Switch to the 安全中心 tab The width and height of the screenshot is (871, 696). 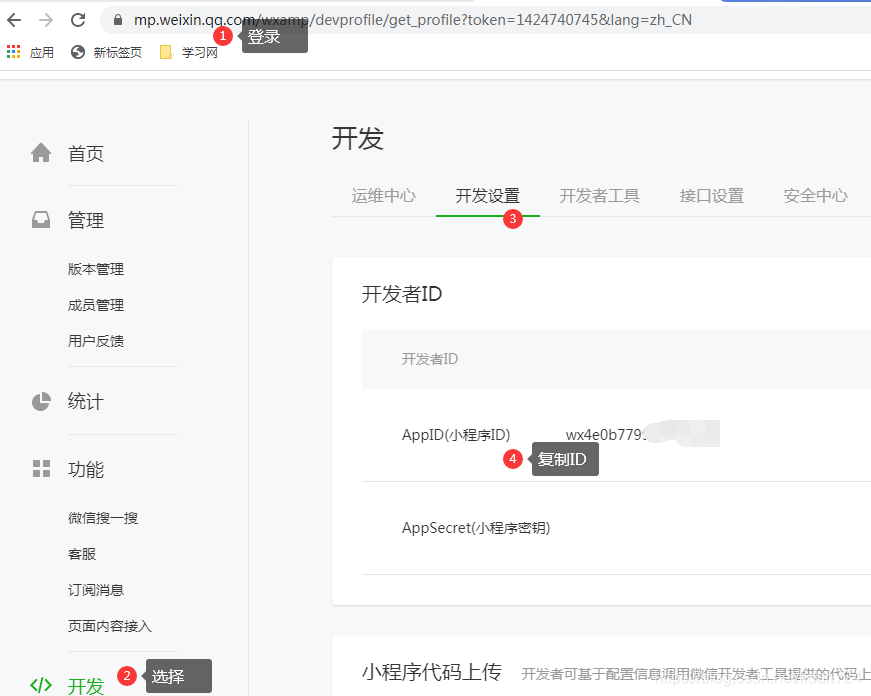pos(815,196)
